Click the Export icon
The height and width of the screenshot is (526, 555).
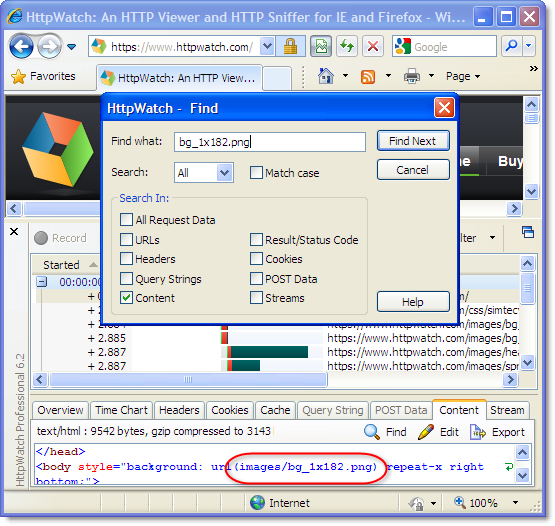click(477, 432)
